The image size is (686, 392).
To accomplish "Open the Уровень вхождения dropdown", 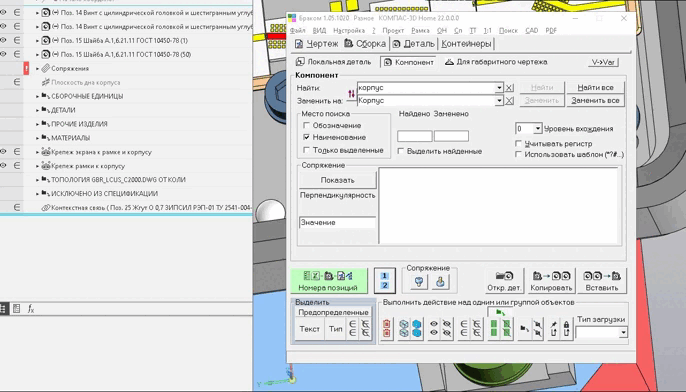I will (538, 129).
